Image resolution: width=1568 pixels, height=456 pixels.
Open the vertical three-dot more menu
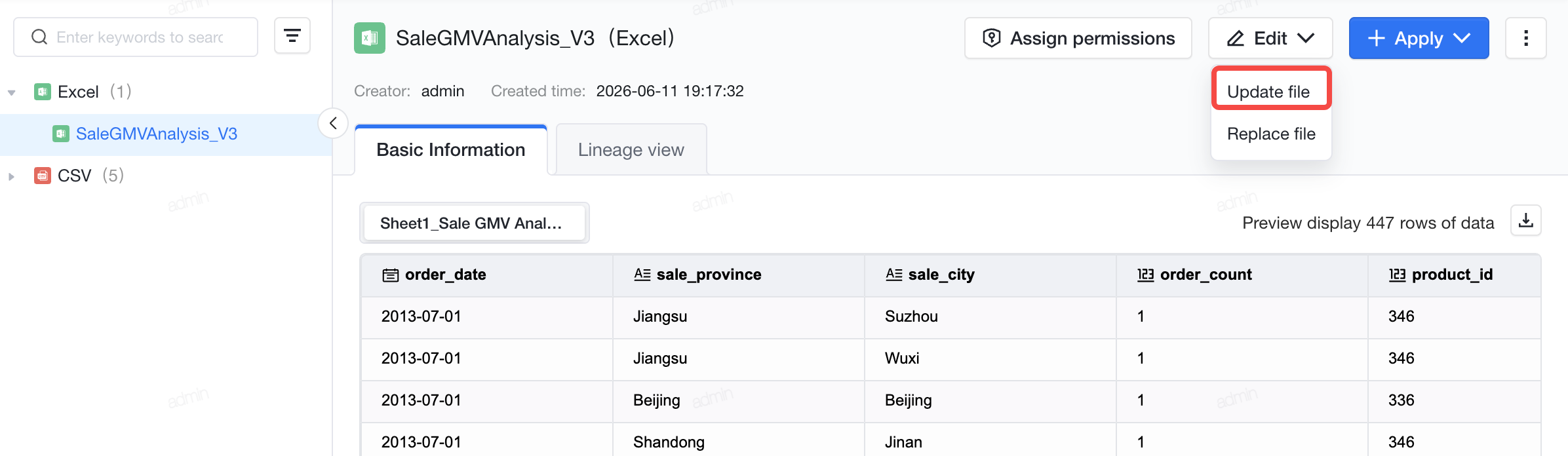1526,38
